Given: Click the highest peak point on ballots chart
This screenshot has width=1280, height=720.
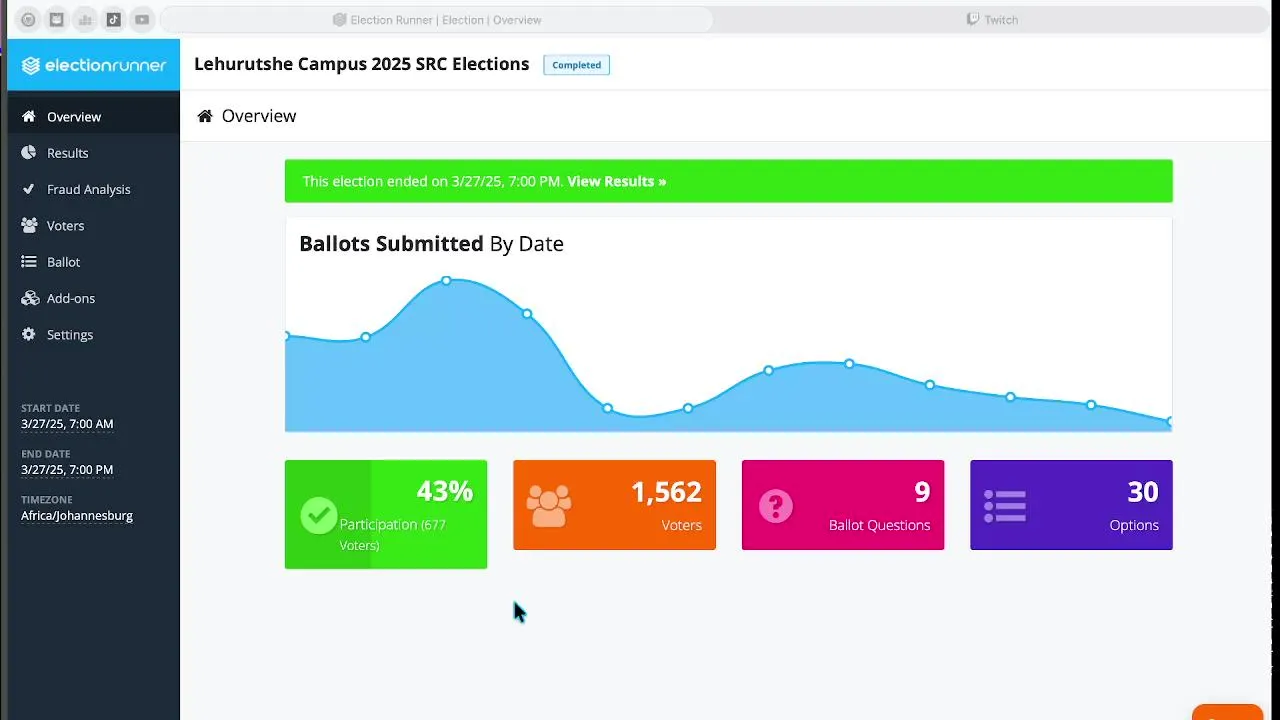Looking at the screenshot, I should (x=446, y=281).
